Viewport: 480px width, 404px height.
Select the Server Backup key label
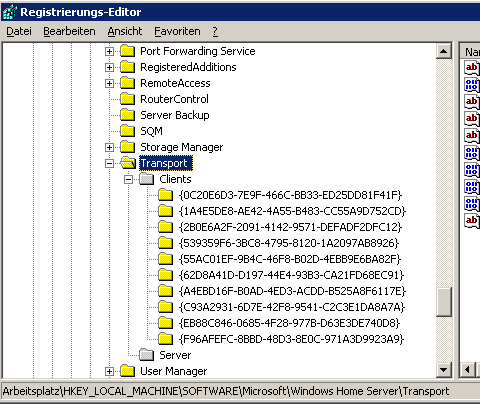click(175, 115)
